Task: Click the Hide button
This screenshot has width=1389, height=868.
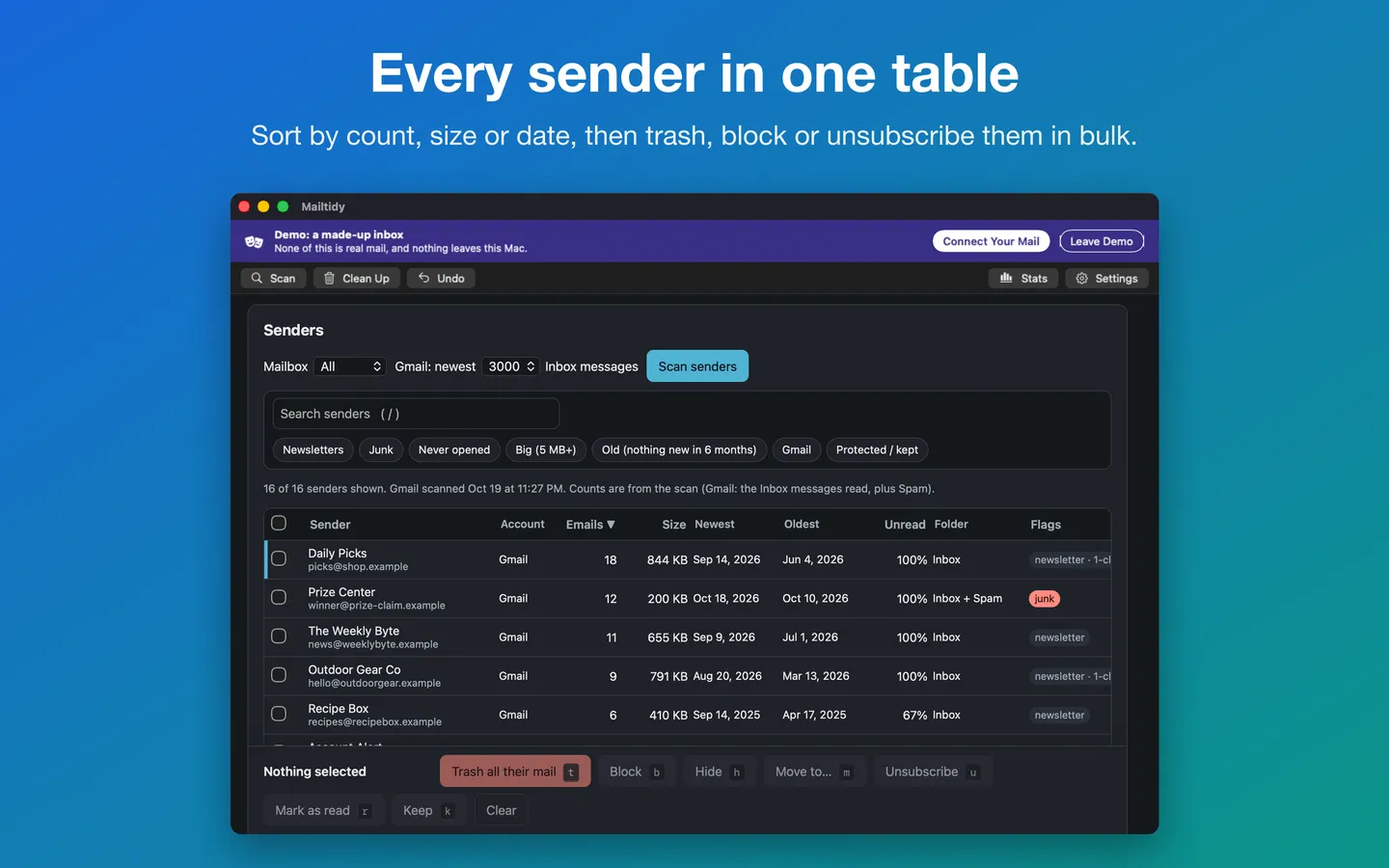Action: pos(720,772)
